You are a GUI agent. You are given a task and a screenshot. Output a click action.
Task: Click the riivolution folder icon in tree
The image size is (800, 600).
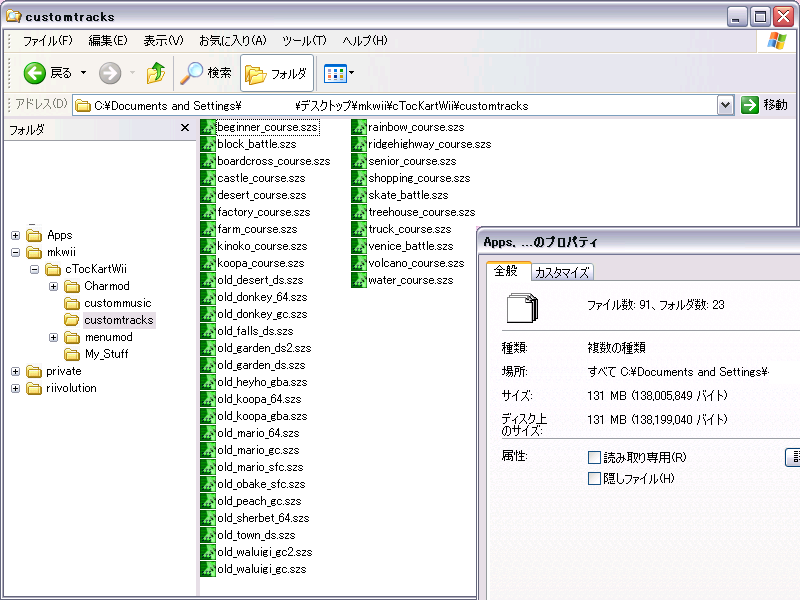(34, 388)
